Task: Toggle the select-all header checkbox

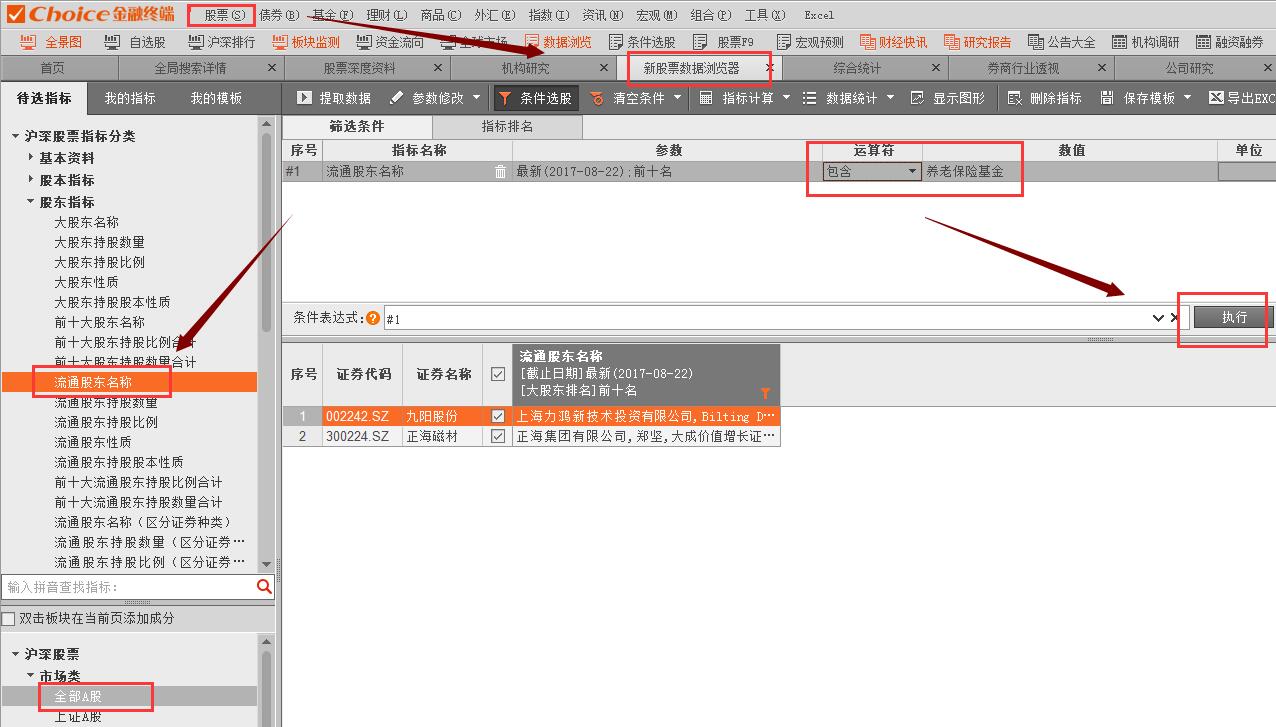Action: coord(498,374)
